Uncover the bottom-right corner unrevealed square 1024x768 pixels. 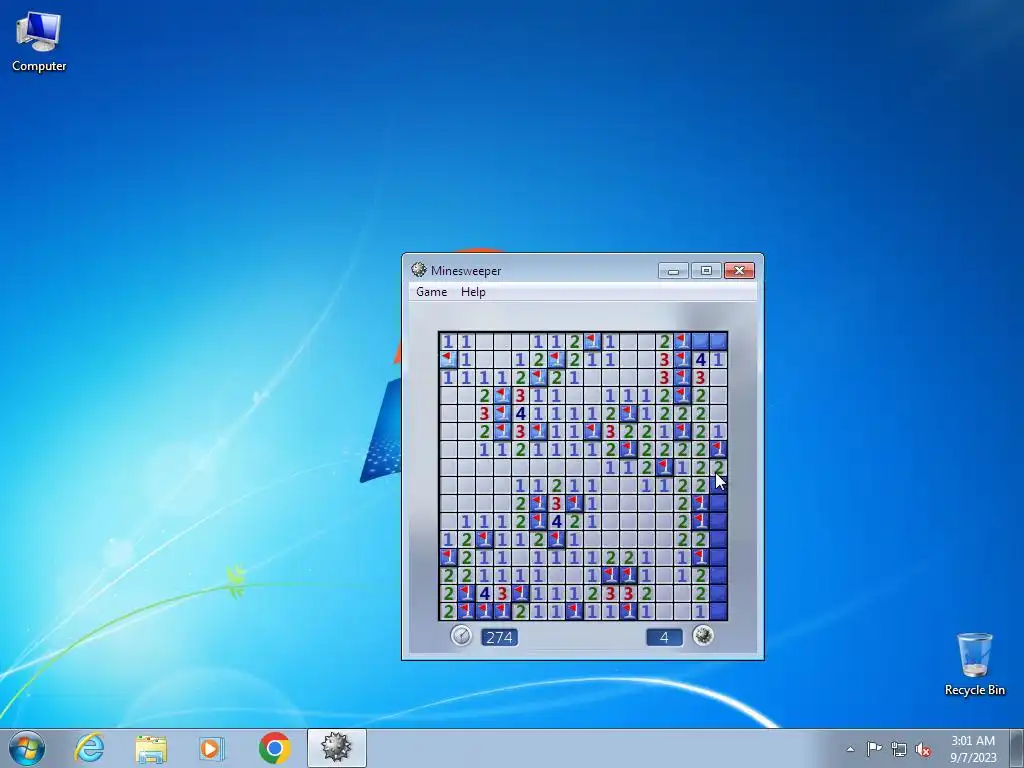click(718, 612)
